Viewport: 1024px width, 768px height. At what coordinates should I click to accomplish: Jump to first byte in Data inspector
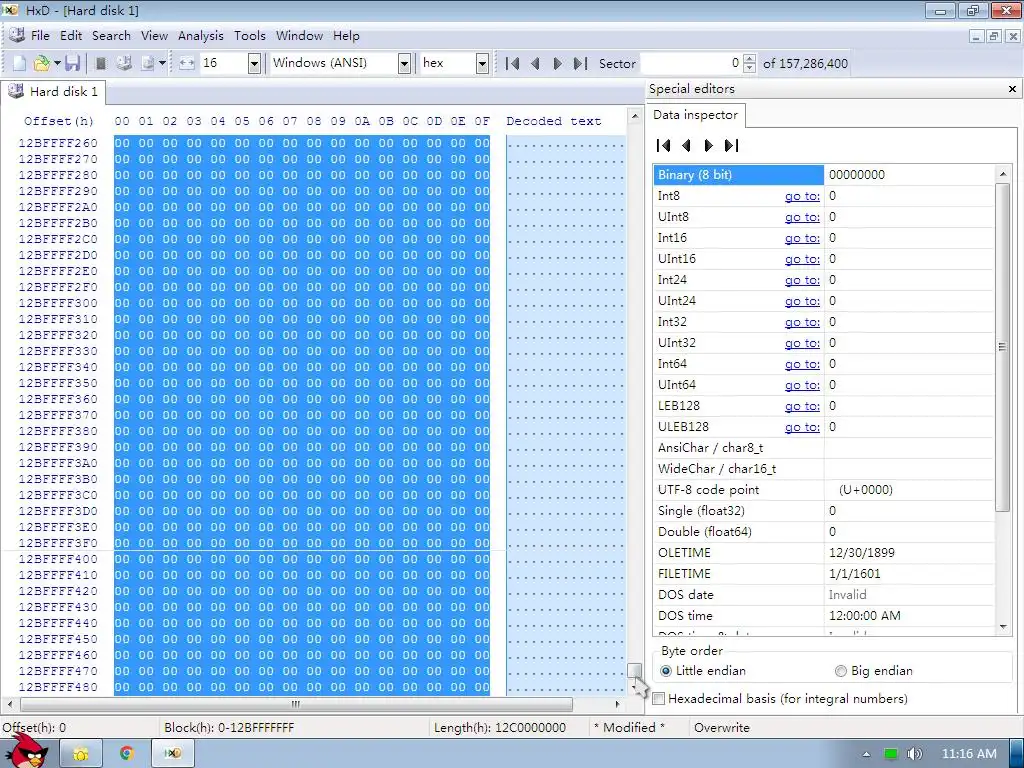coord(664,146)
